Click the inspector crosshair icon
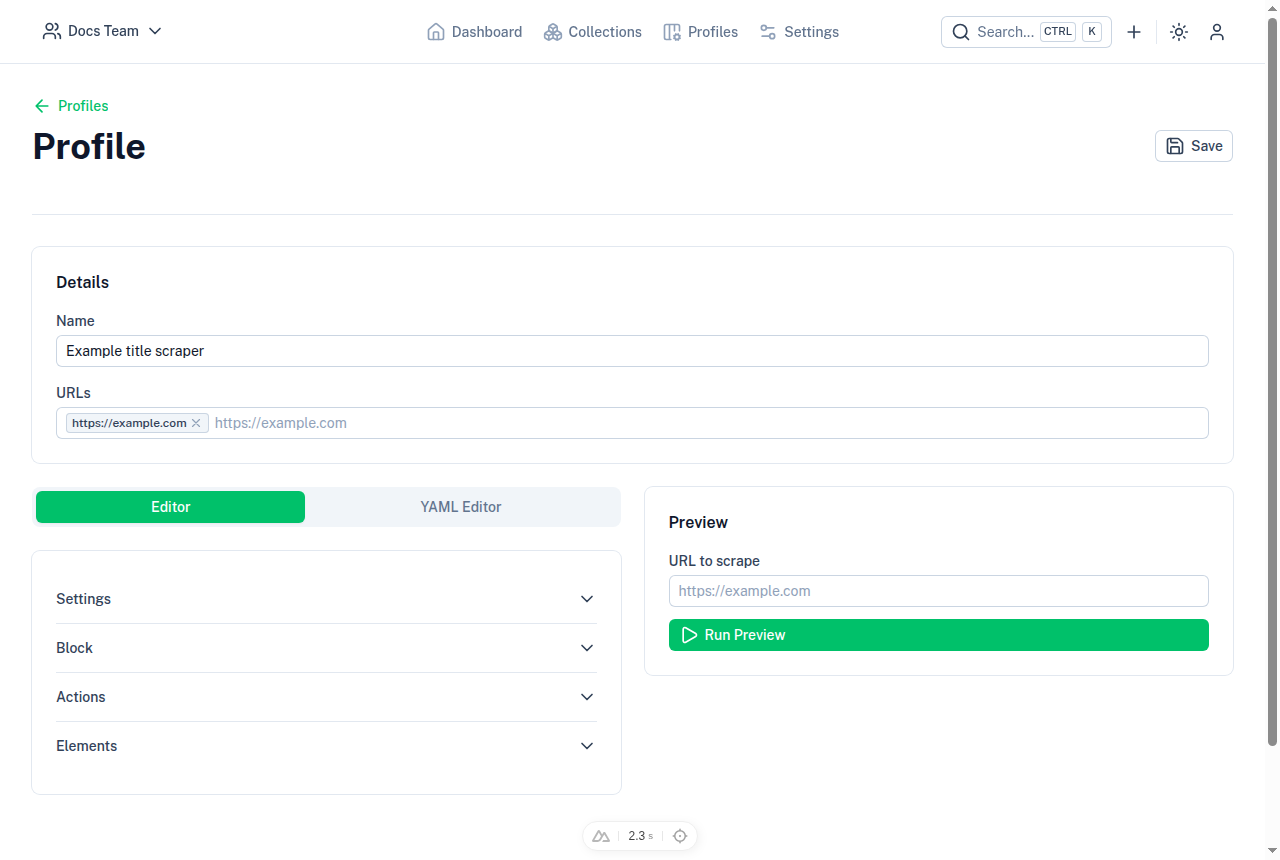Screen dimensions: 1280x860 [x=680, y=836]
